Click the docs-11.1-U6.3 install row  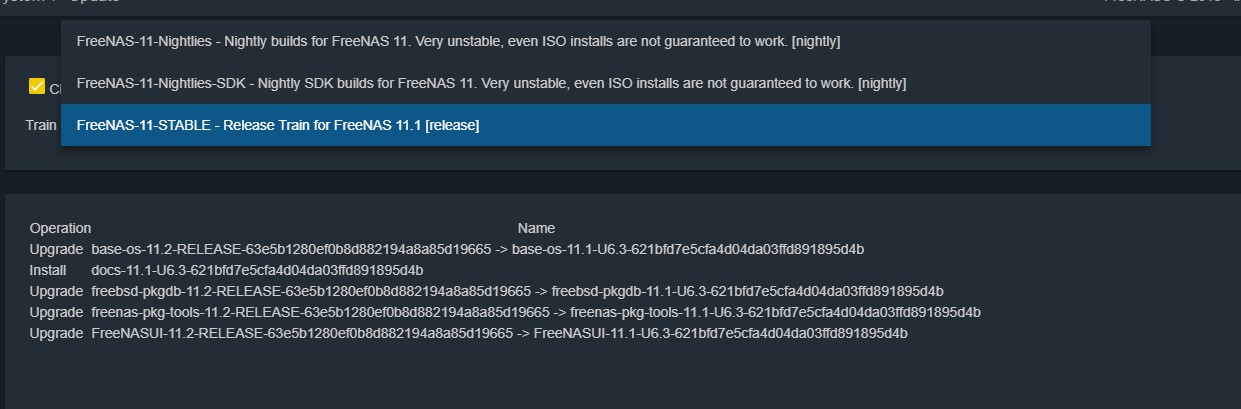[x=226, y=270]
